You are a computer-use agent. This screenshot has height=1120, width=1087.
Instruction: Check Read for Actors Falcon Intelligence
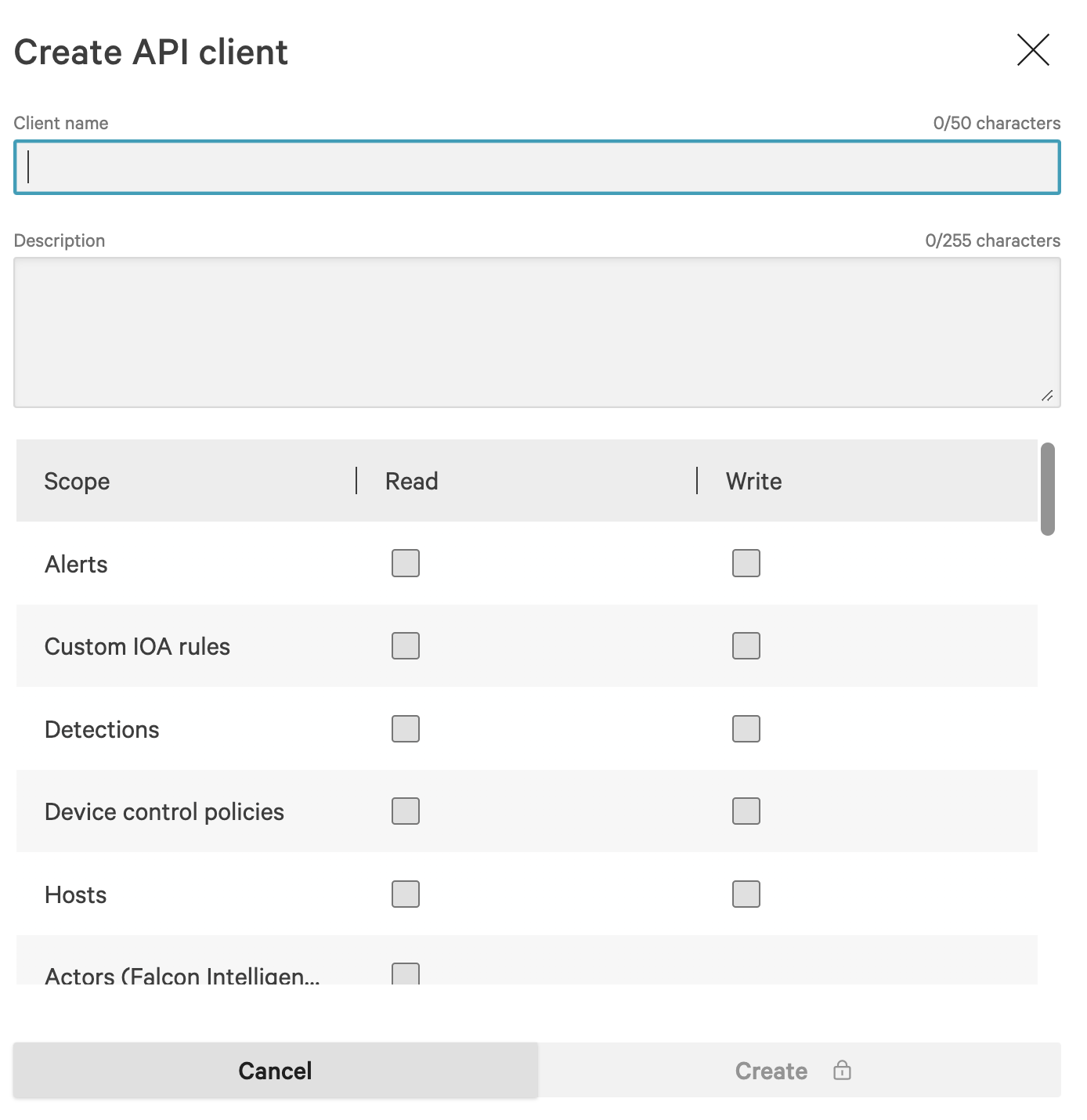[406, 974]
